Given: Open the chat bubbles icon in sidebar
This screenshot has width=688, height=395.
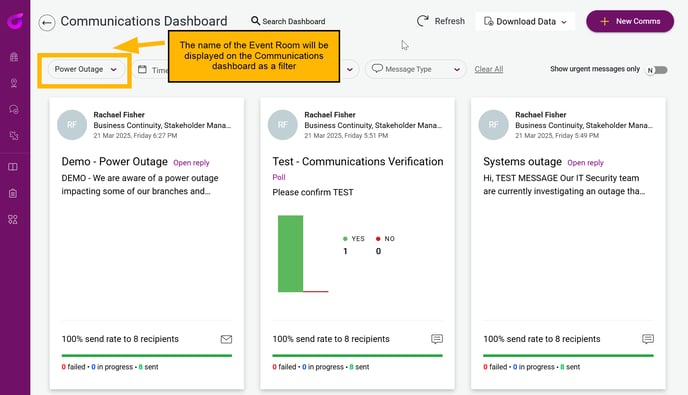Looking at the screenshot, I should [14, 109].
